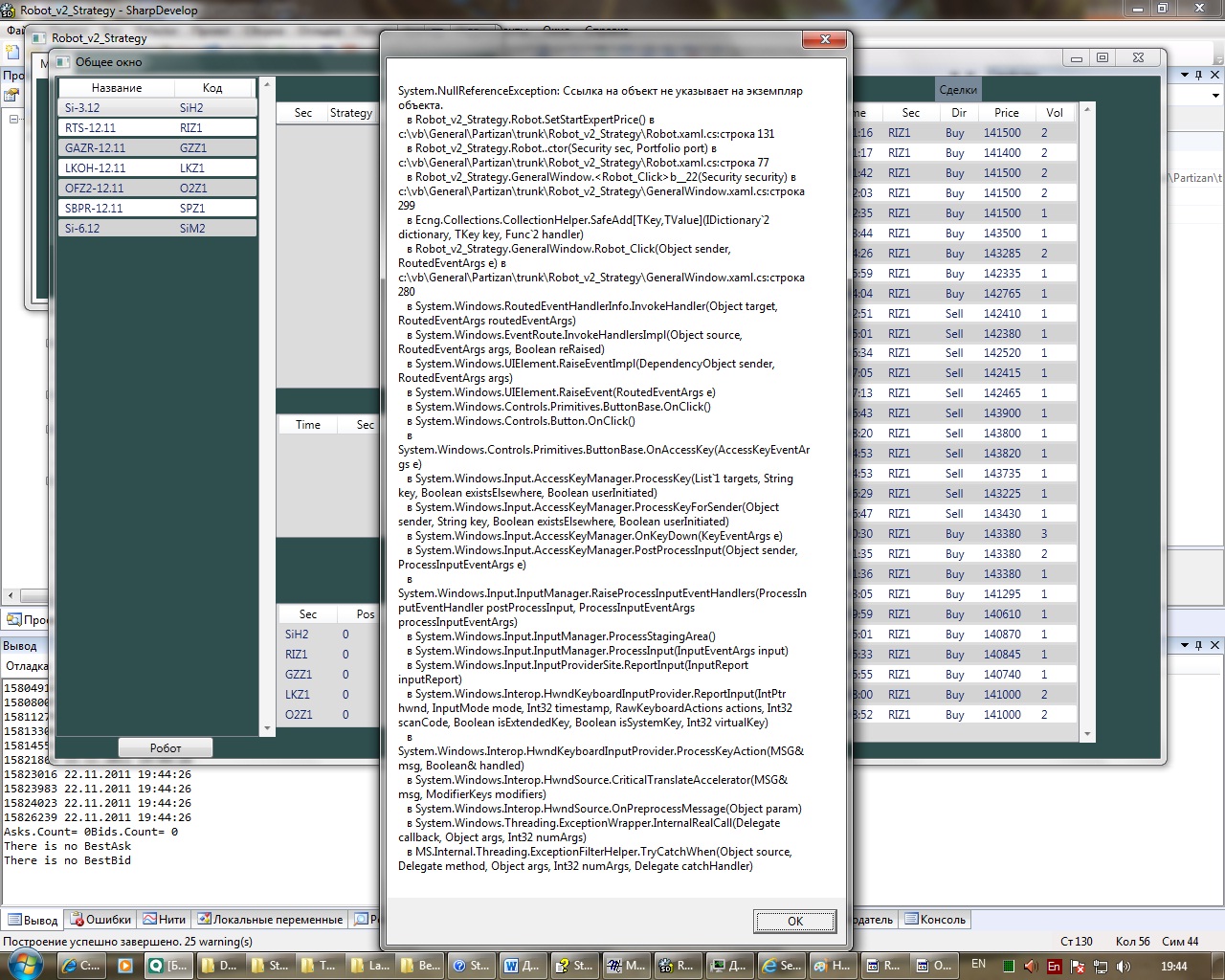This screenshot has height=980, width=1225.
Task: Select the RTS-12.11 security row
Action: coord(158,128)
